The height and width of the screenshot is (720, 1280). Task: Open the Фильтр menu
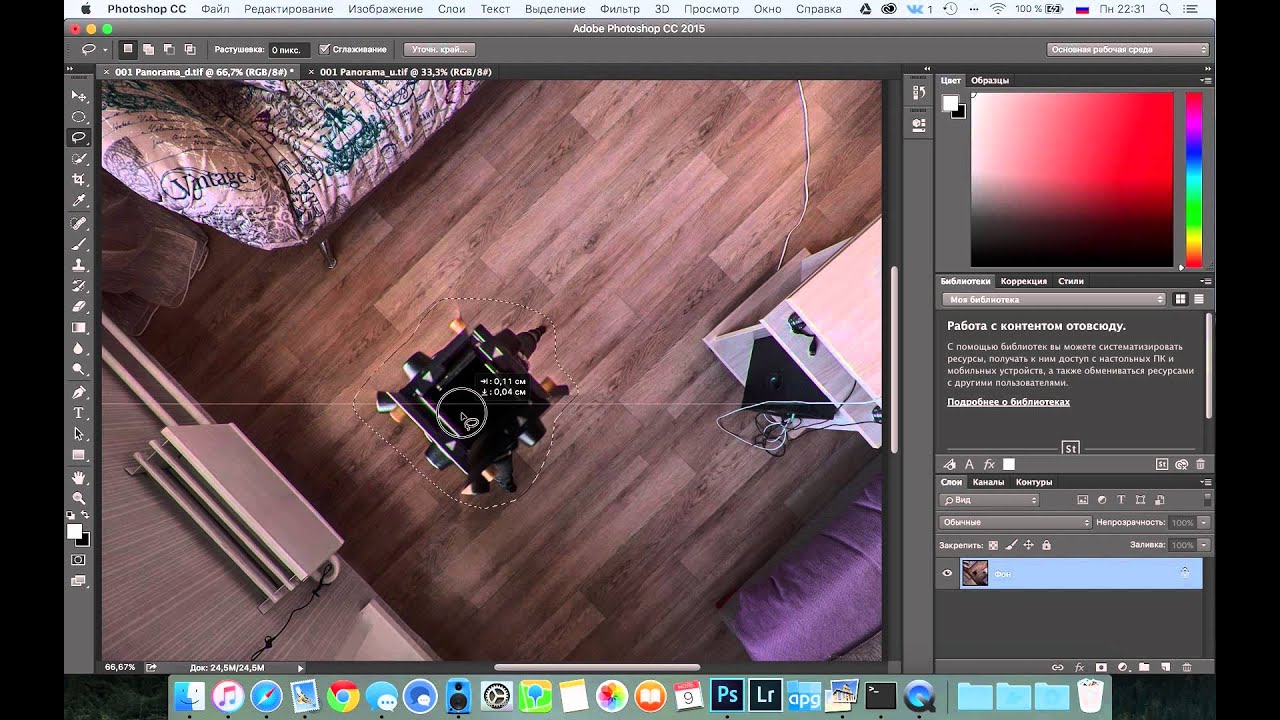point(620,9)
